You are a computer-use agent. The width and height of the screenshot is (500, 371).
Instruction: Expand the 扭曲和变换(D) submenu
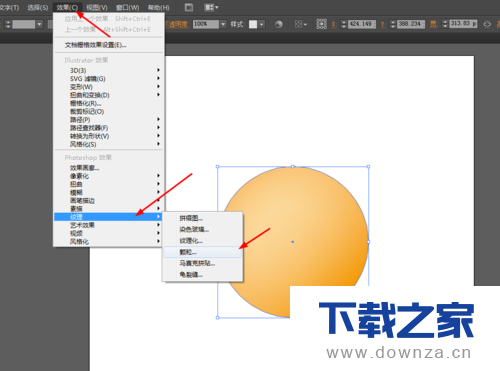pyautogui.click(x=109, y=95)
